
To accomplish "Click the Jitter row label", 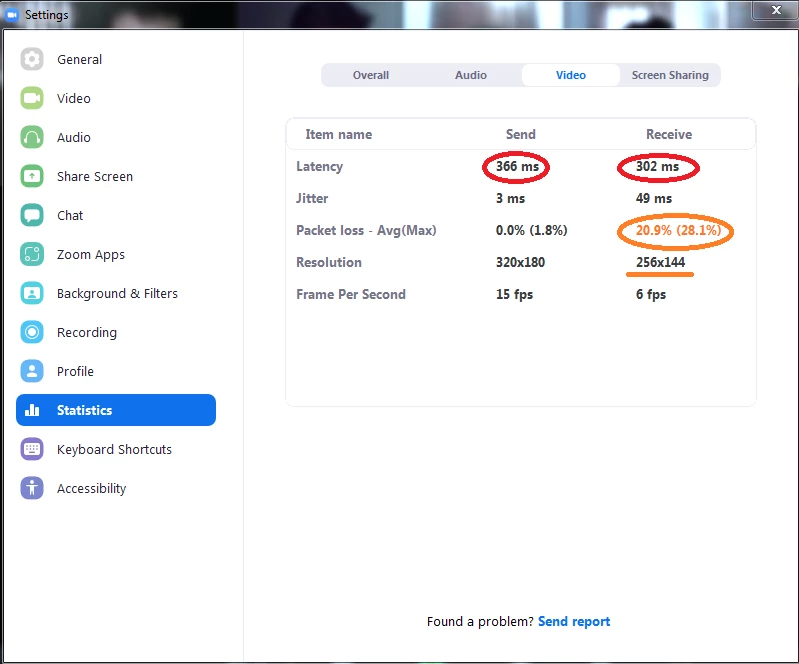I will tap(312, 198).
